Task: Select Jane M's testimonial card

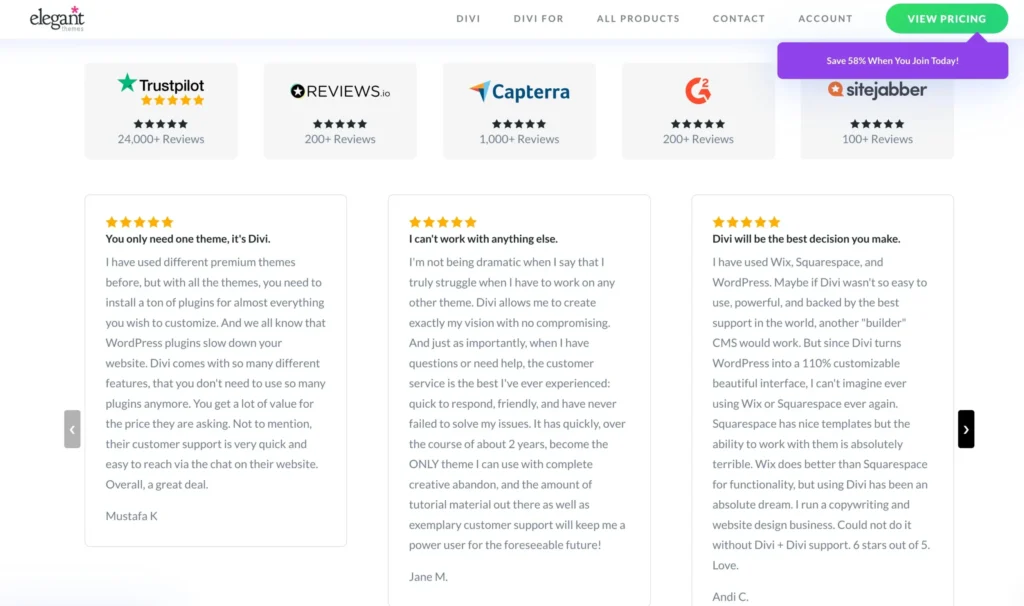Action: coord(519,400)
